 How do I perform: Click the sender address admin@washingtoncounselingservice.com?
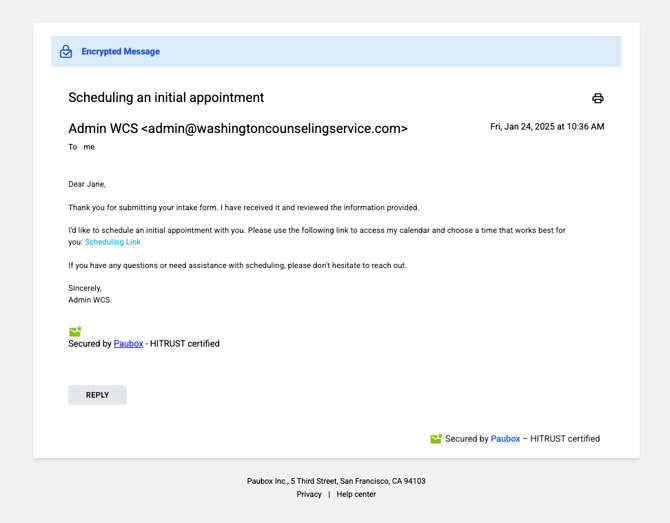pos(274,128)
